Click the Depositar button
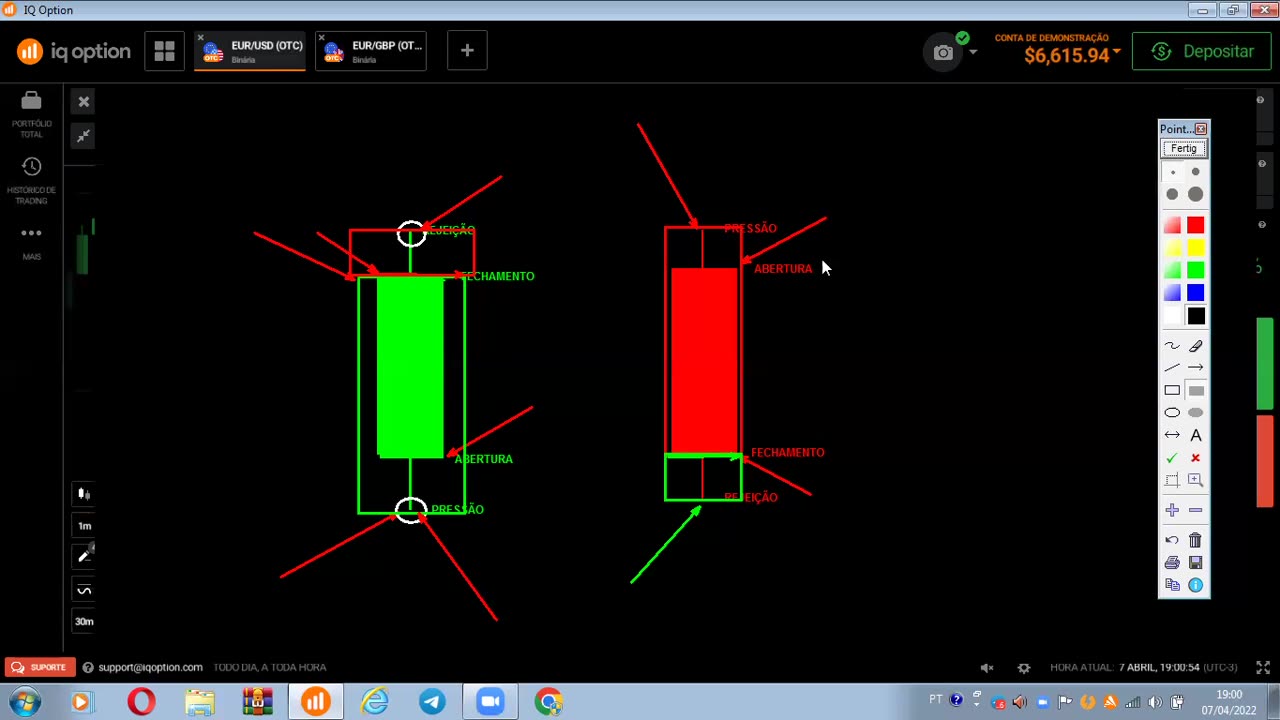 click(x=1201, y=52)
